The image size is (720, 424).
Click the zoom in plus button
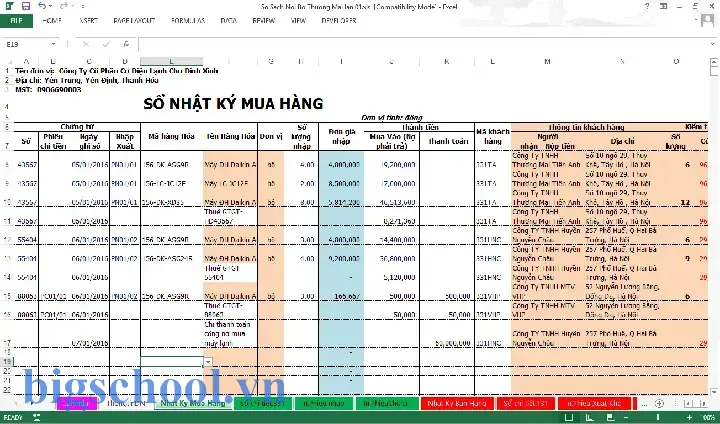point(689,417)
